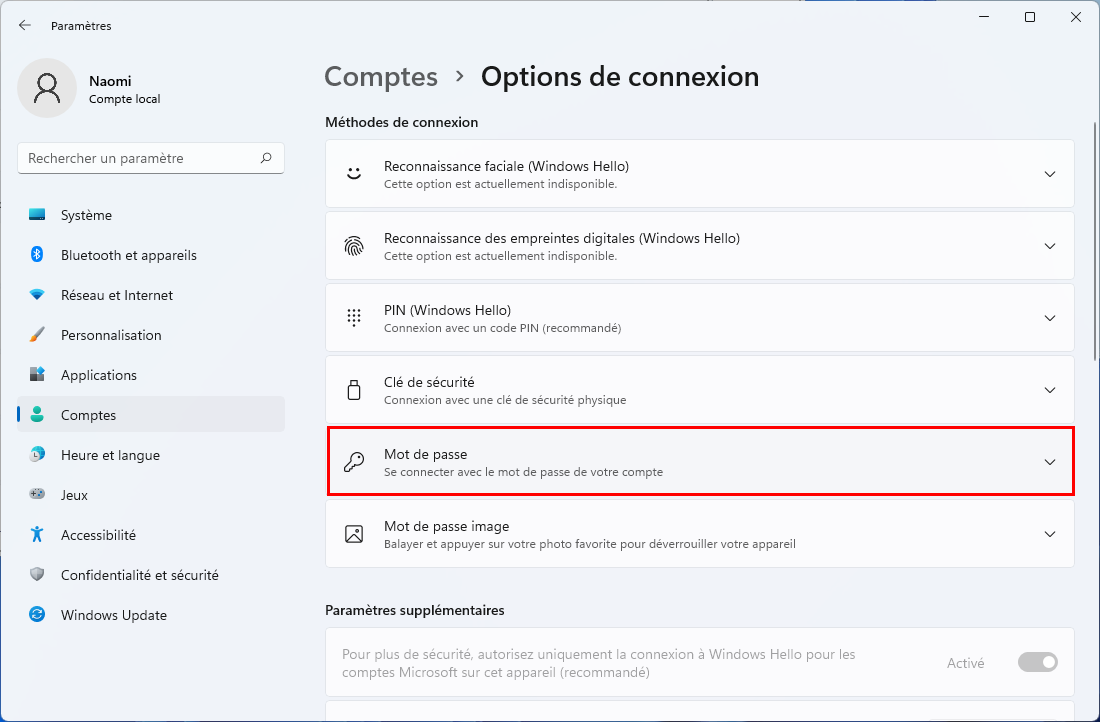Go to Comptes breadcrumb link
Viewport: 1100px width, 722px height.
click(381, 76)
